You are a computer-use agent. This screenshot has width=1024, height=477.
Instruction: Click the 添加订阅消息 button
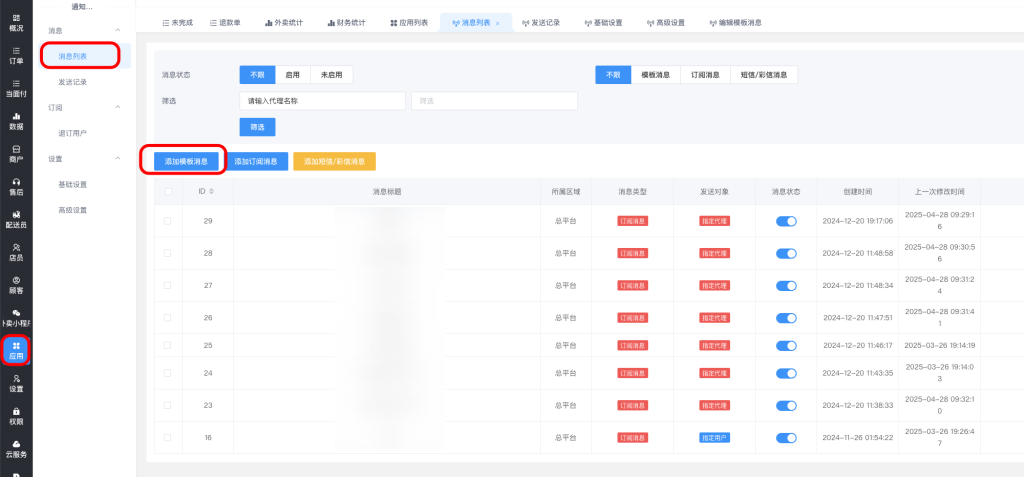click(256, 161)
